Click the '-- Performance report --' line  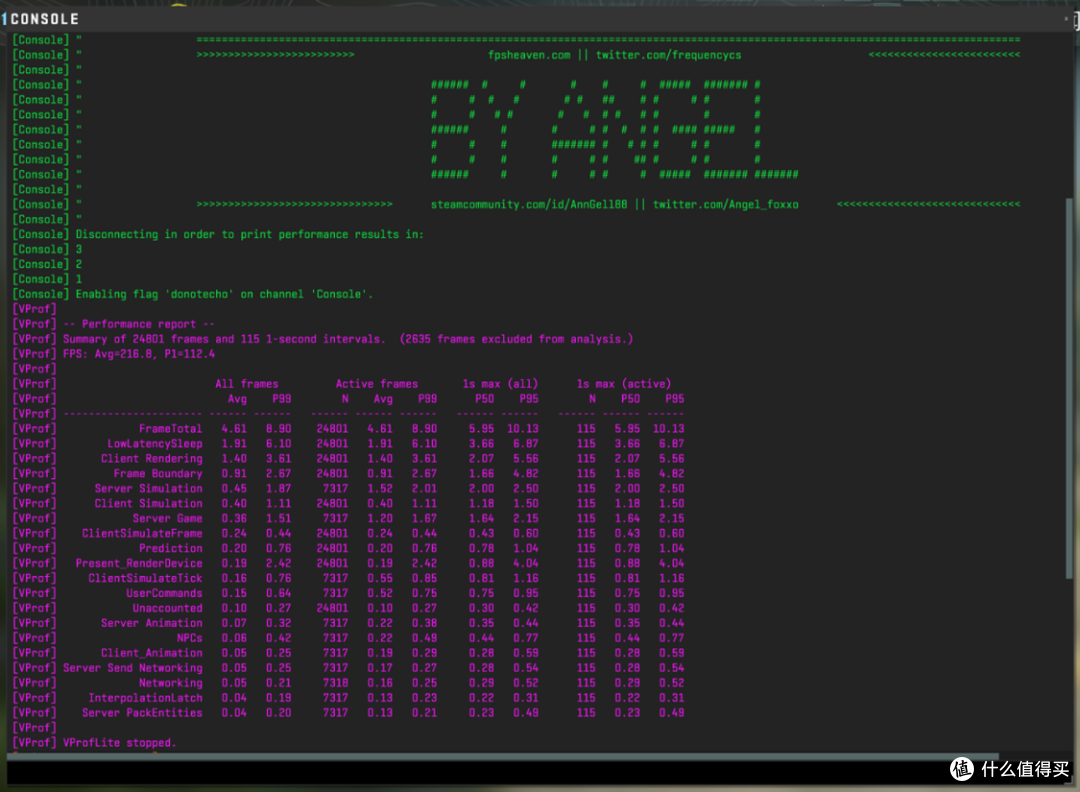(x=139, y=324)
